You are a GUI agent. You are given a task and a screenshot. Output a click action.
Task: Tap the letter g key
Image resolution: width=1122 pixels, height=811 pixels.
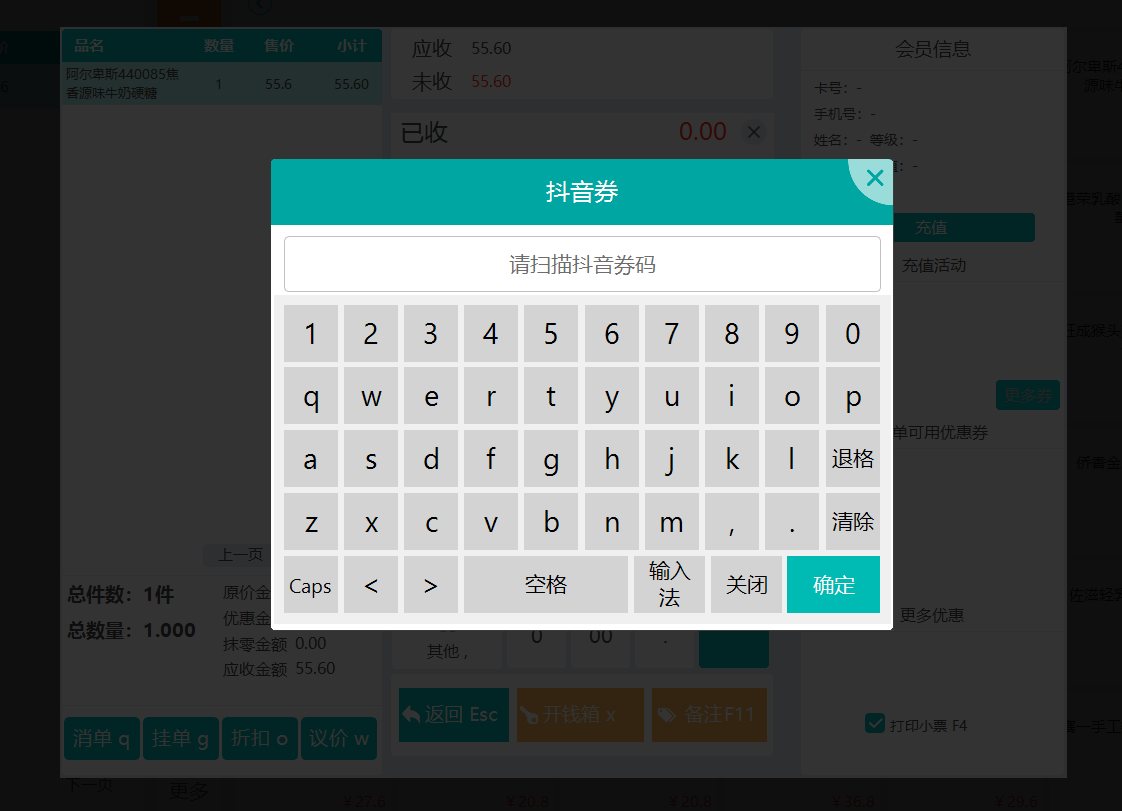coord(551,459)
